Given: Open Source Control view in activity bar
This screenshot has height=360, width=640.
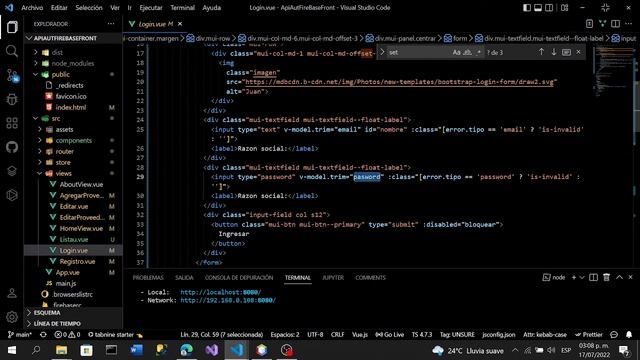Looking at the screenshot, I should tap(12, 75).
